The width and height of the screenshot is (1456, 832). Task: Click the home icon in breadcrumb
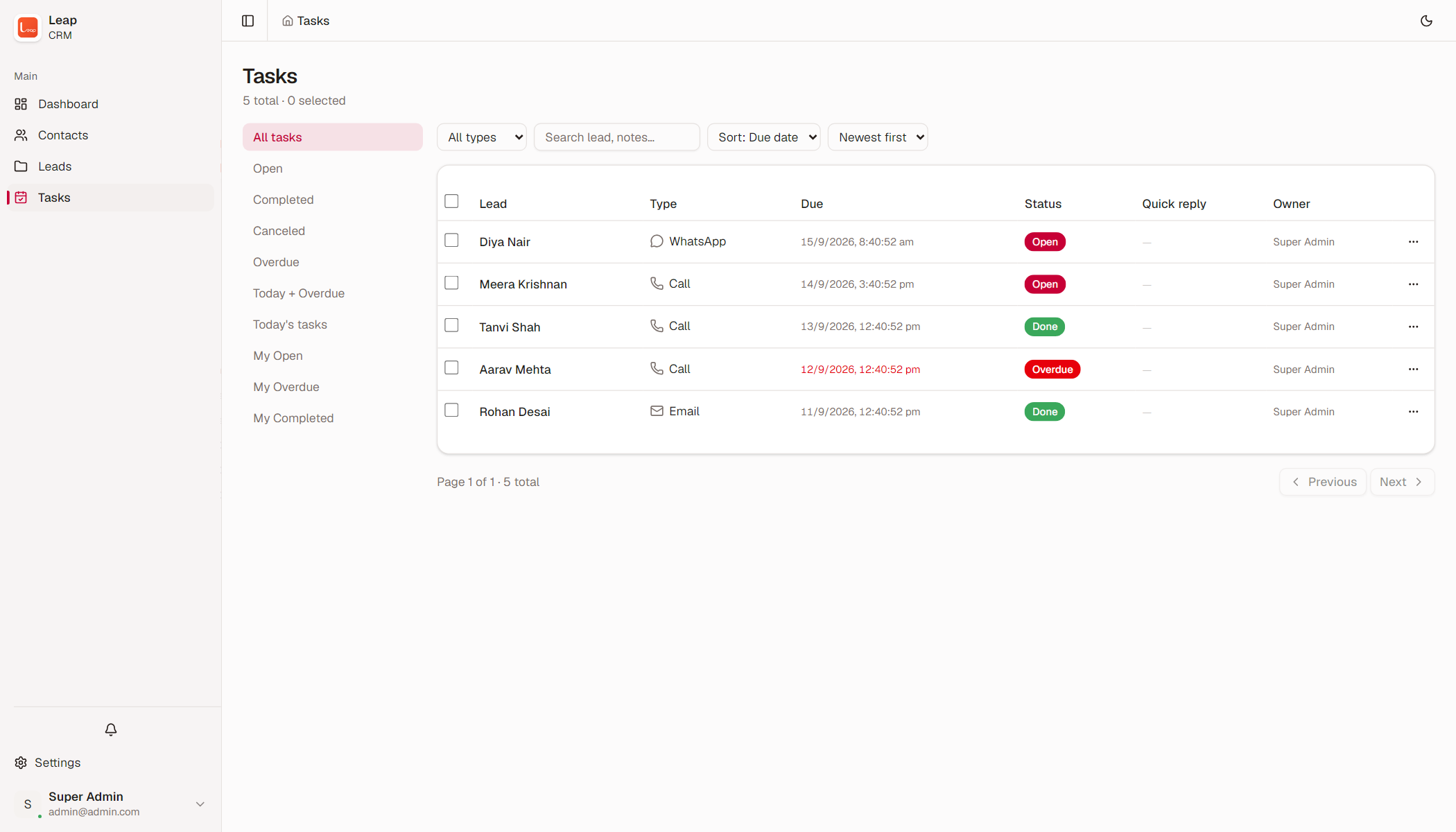[287, 21]
